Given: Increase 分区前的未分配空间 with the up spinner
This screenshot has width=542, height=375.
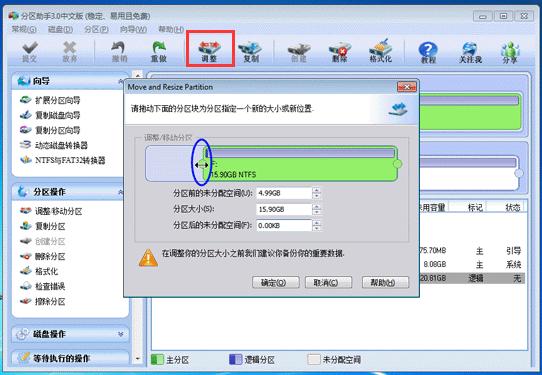Looking at the screenshot, I should [x=316, y=190].
